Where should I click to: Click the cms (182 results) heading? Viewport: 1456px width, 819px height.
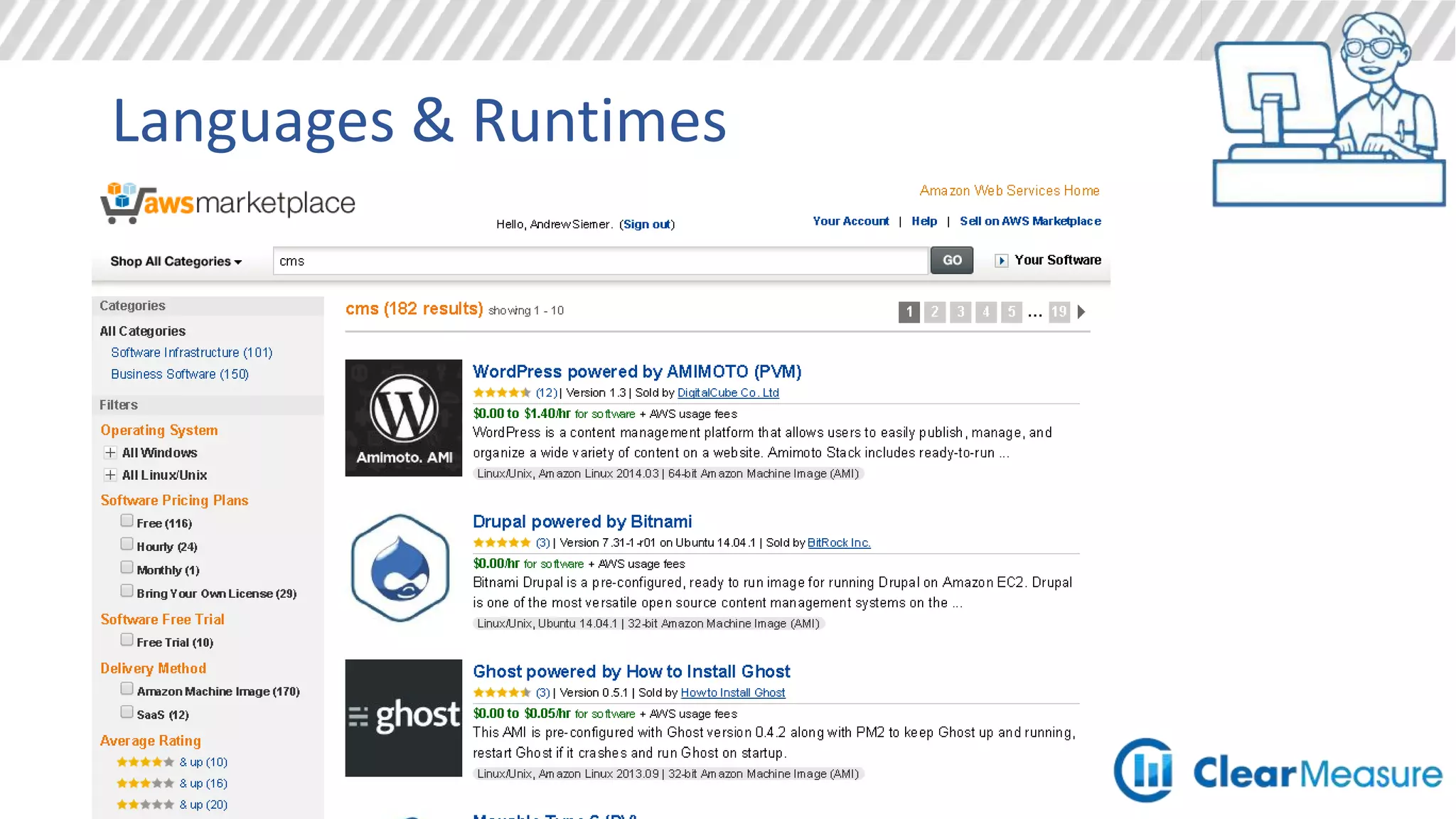(x=414, y=309)
